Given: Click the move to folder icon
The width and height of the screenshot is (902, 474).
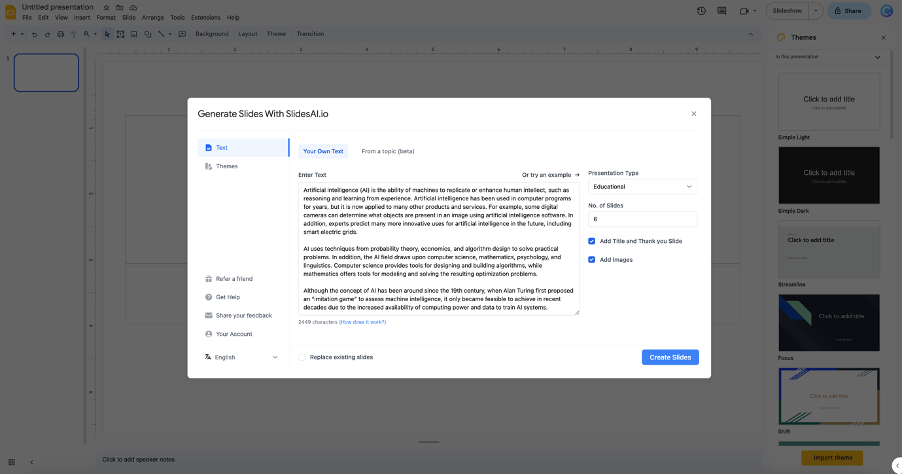Looking at the screenshot, I should [120, 7].
